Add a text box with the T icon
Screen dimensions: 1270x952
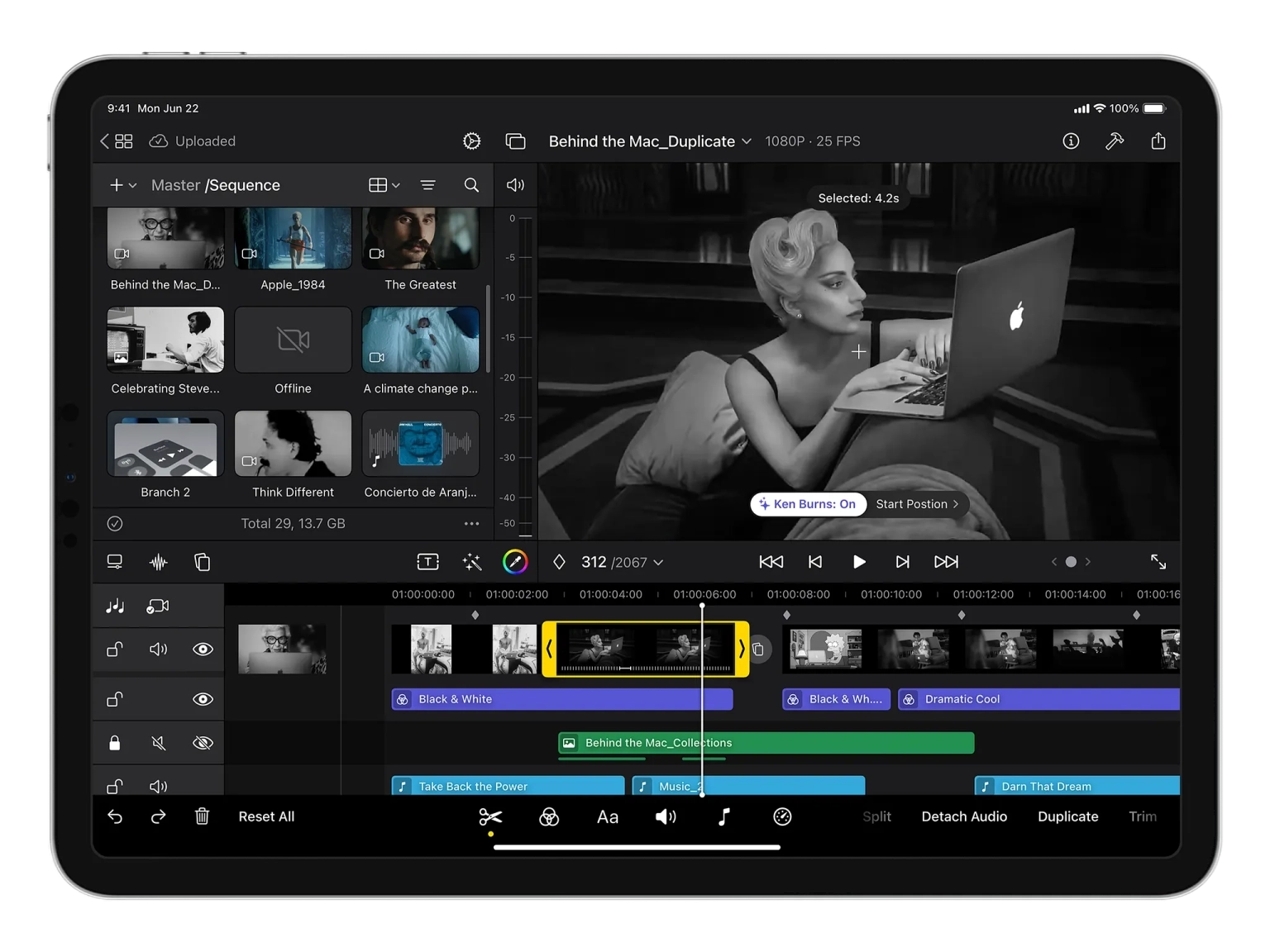coord(427,562)
